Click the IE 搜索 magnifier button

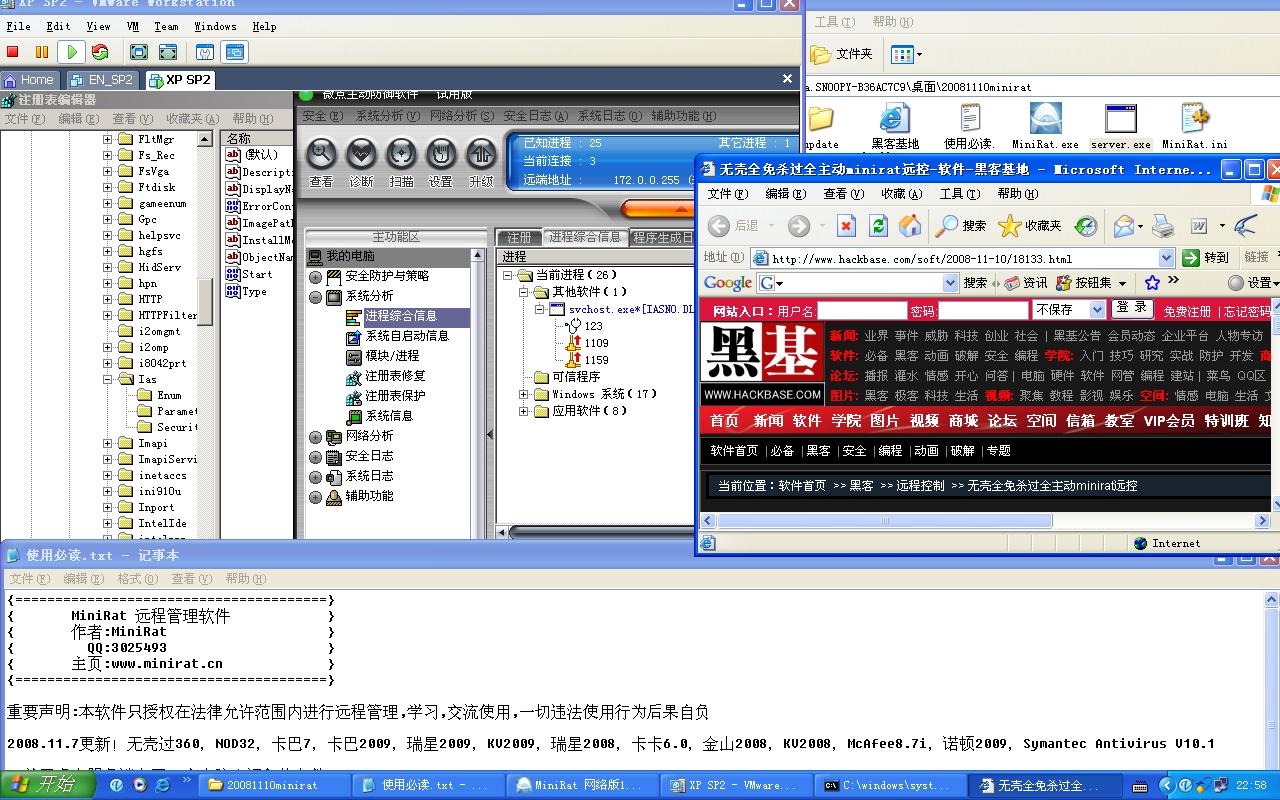(960, 226)
